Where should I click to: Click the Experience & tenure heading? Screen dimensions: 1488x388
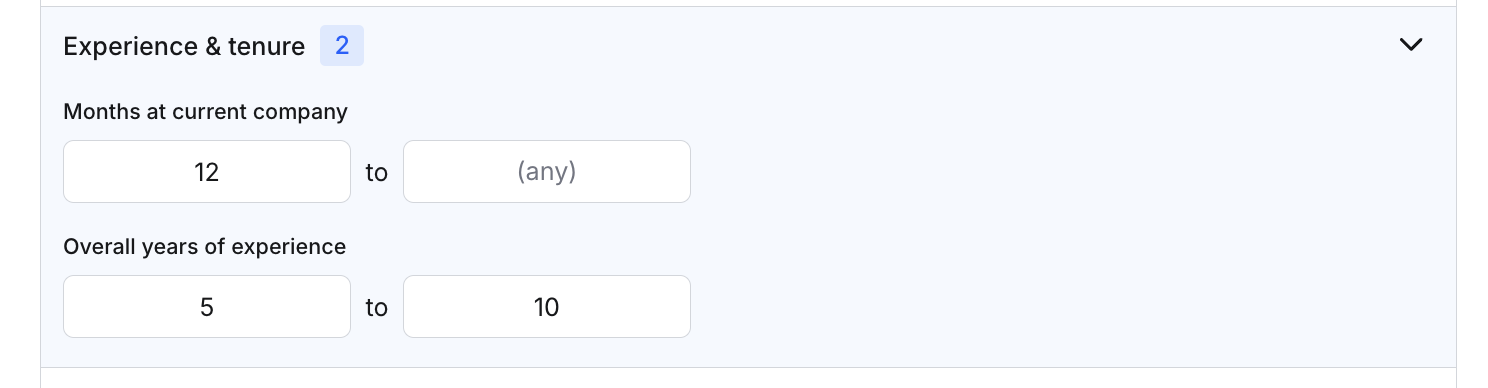click(x=184, y=46)
